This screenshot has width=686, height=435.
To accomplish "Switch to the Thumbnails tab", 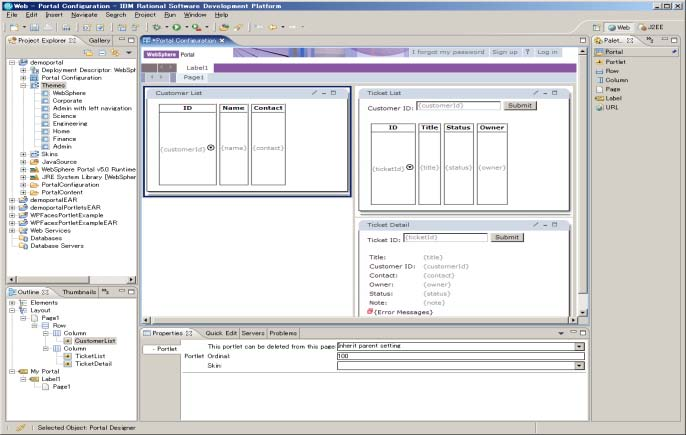I will click(x=79, y=292).
